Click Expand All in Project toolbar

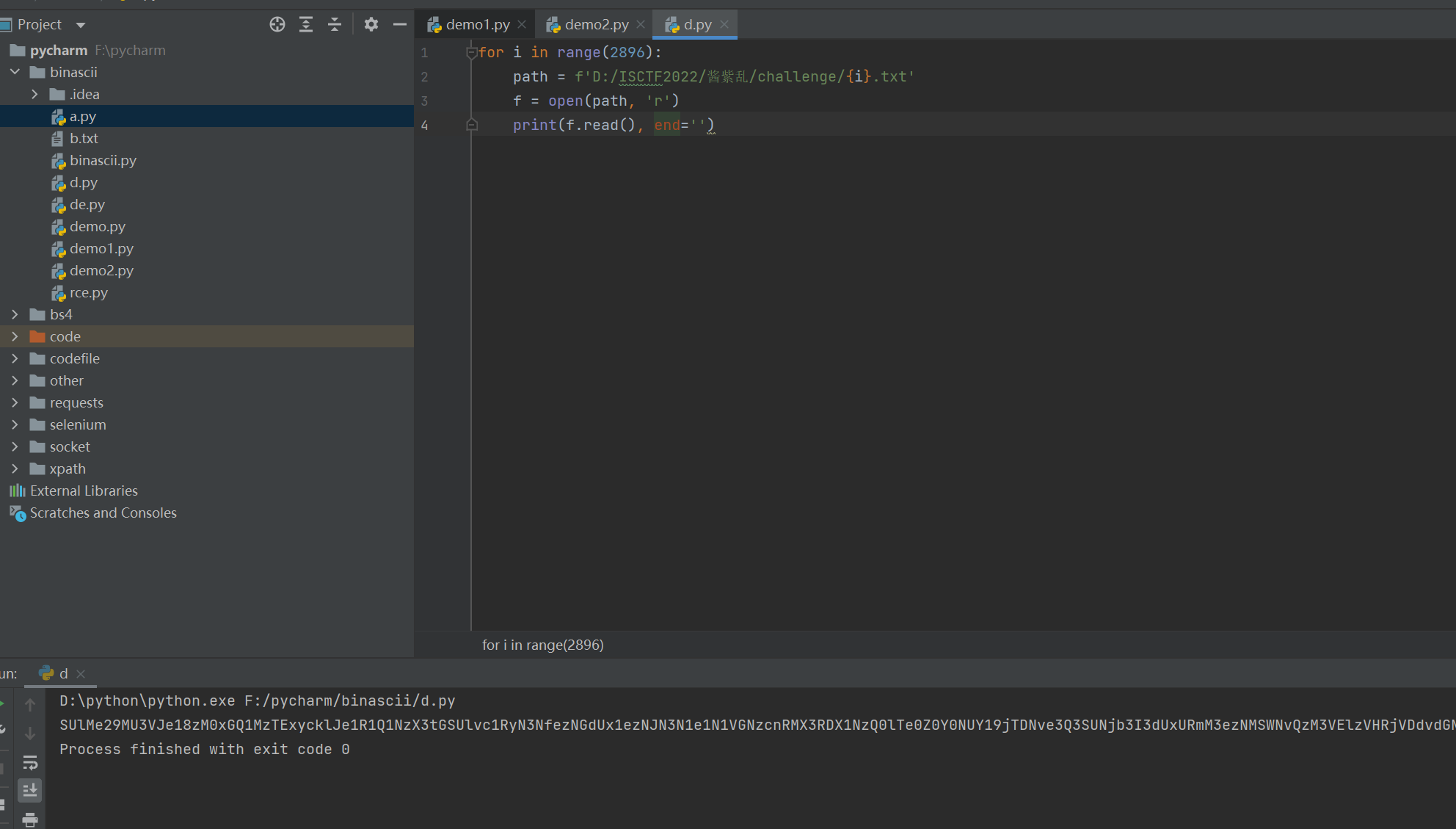coord(306,24)
